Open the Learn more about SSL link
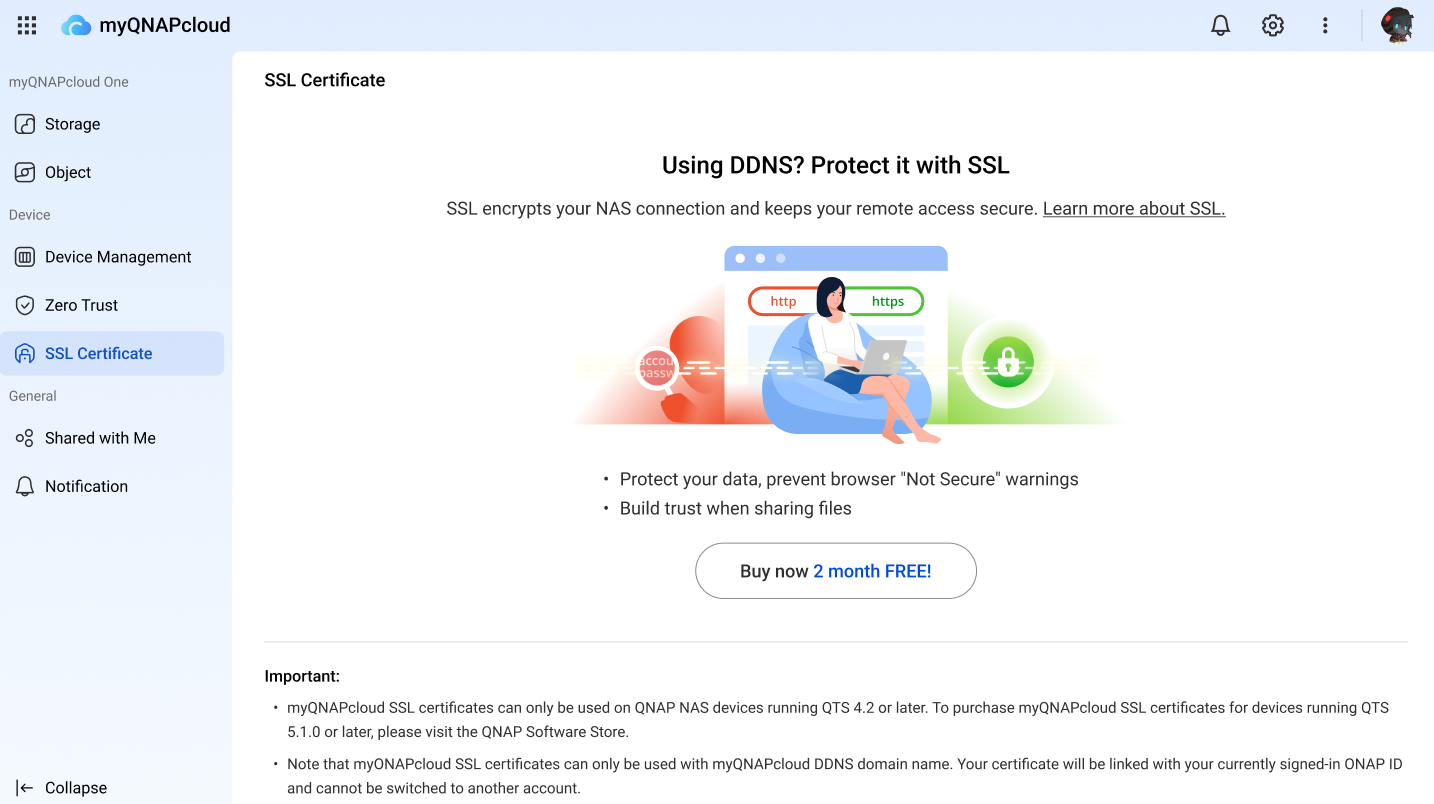The width and height of the screenshot is (1434, 804). coord(1133,209)
